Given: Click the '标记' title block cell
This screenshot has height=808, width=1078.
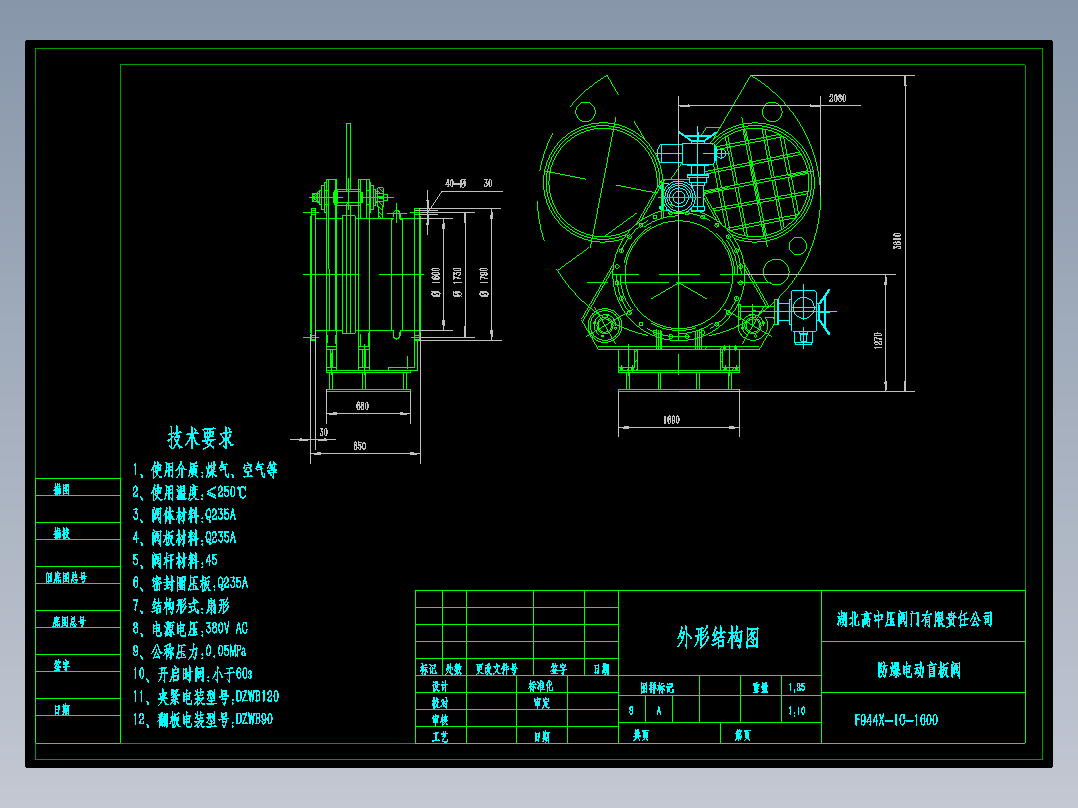Looking at the screenshot, I should [428, 668].
